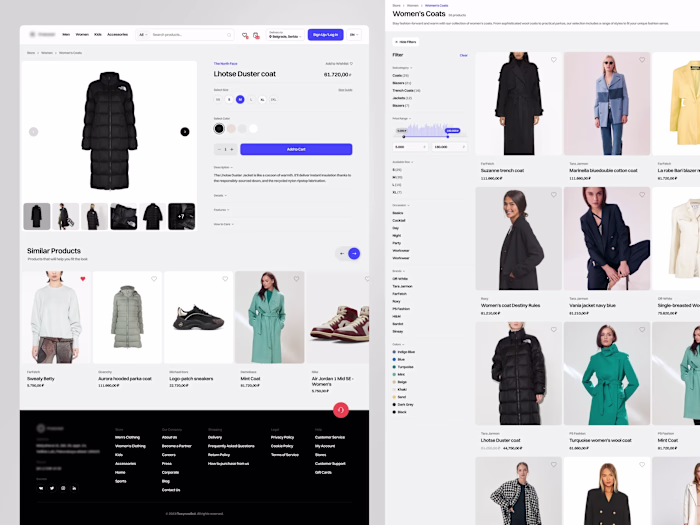Filter by Turquoise color
Screen dimensions: 700x525
click(x=403, y=367)
